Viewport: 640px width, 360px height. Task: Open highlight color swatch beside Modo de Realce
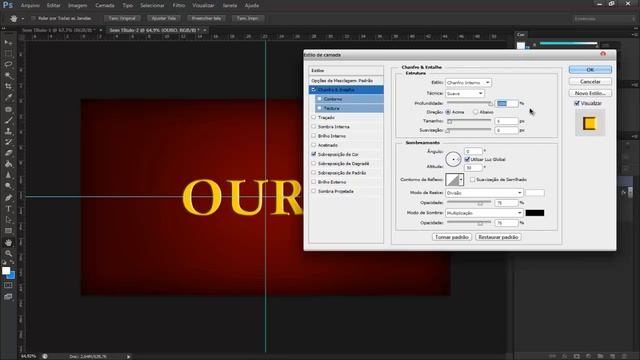point(535,193)
